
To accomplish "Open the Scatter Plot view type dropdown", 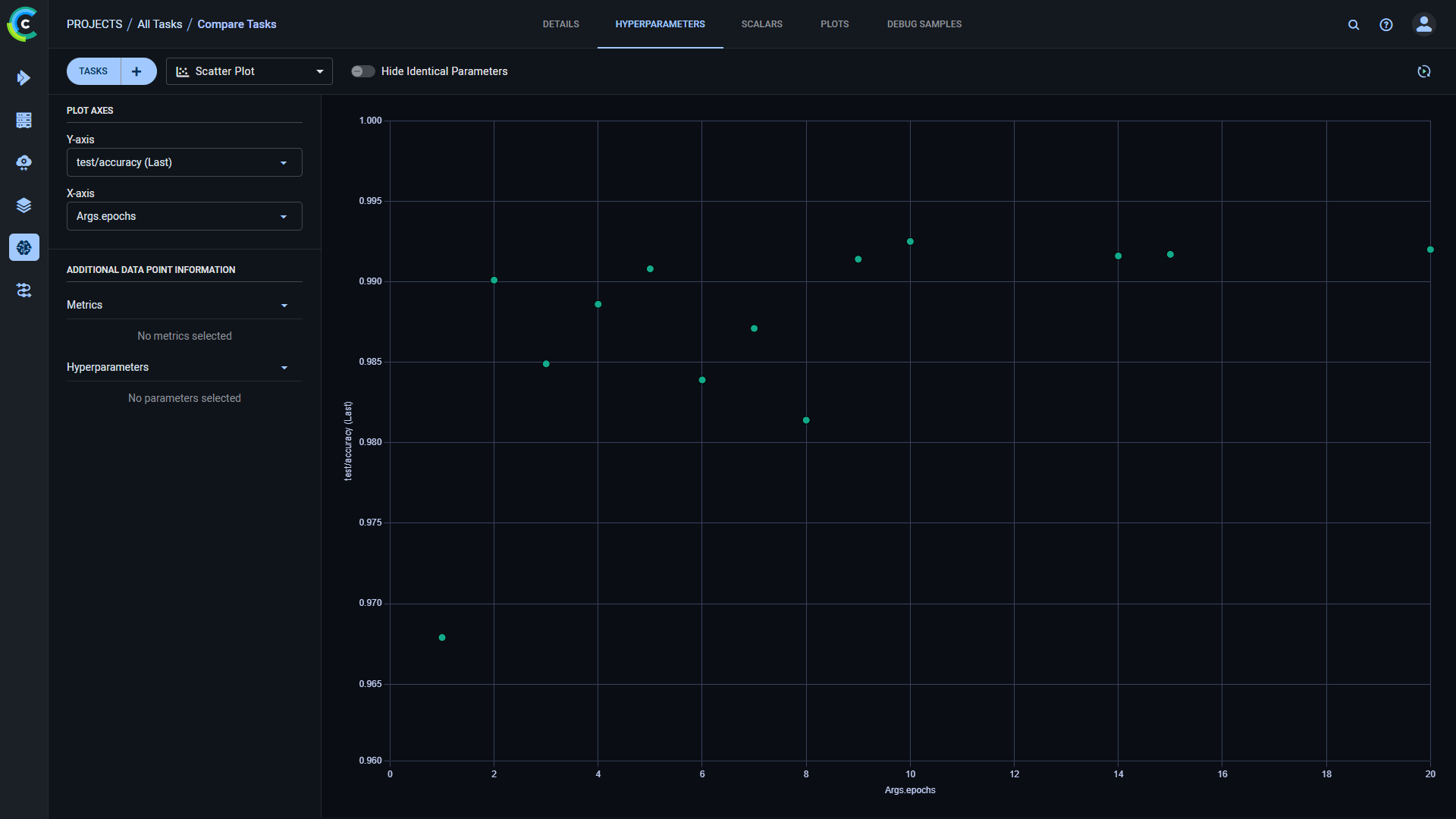I will (x=249, y=71).
